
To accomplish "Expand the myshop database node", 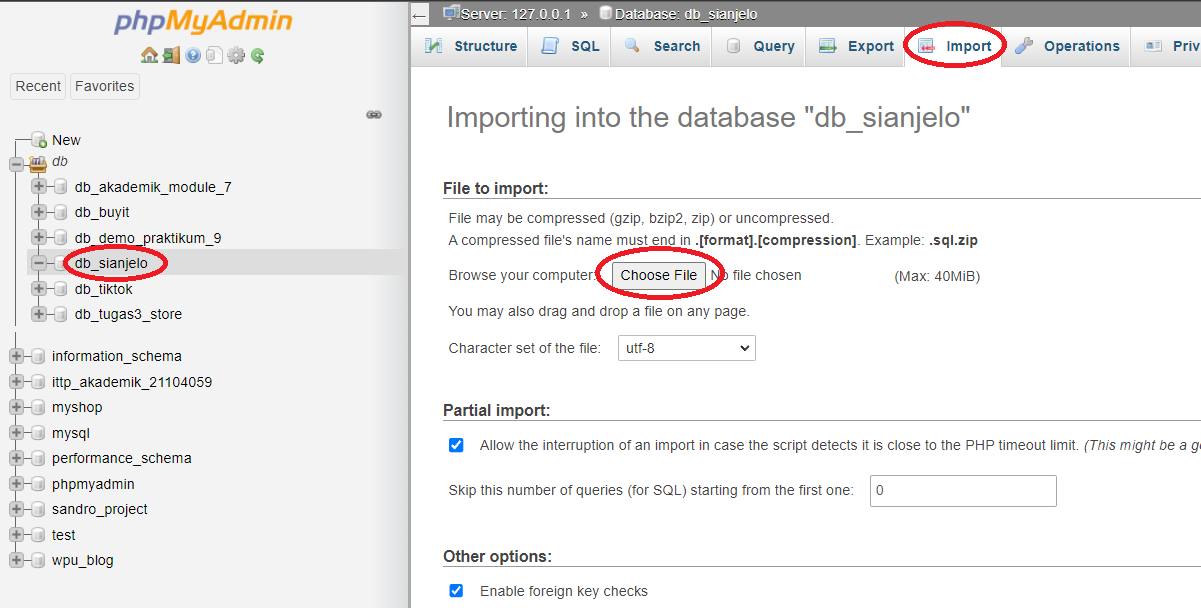I will (16, 407).
